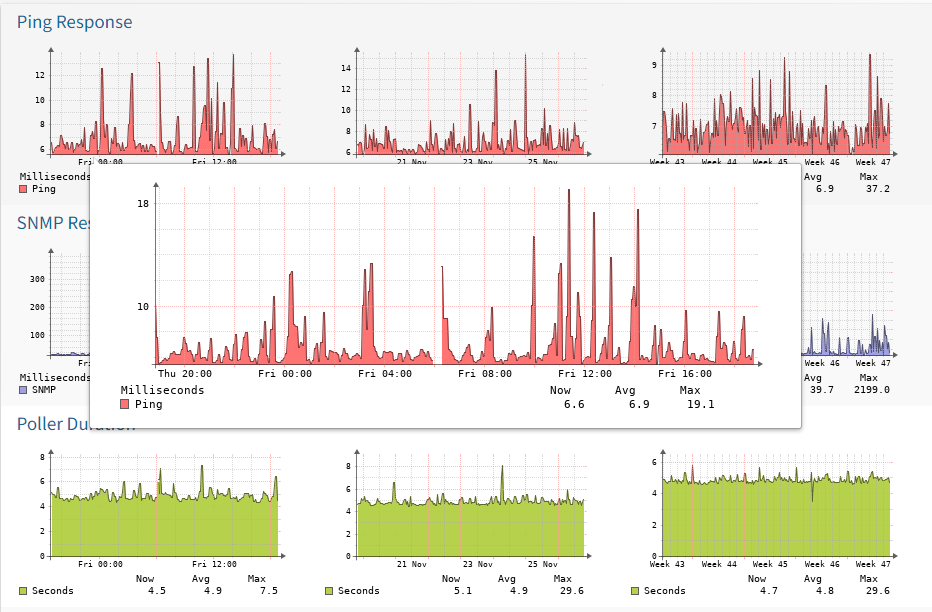Click the SNMP legend label
Viewport: 932px width, 612px height.
(x=44, y=390)
